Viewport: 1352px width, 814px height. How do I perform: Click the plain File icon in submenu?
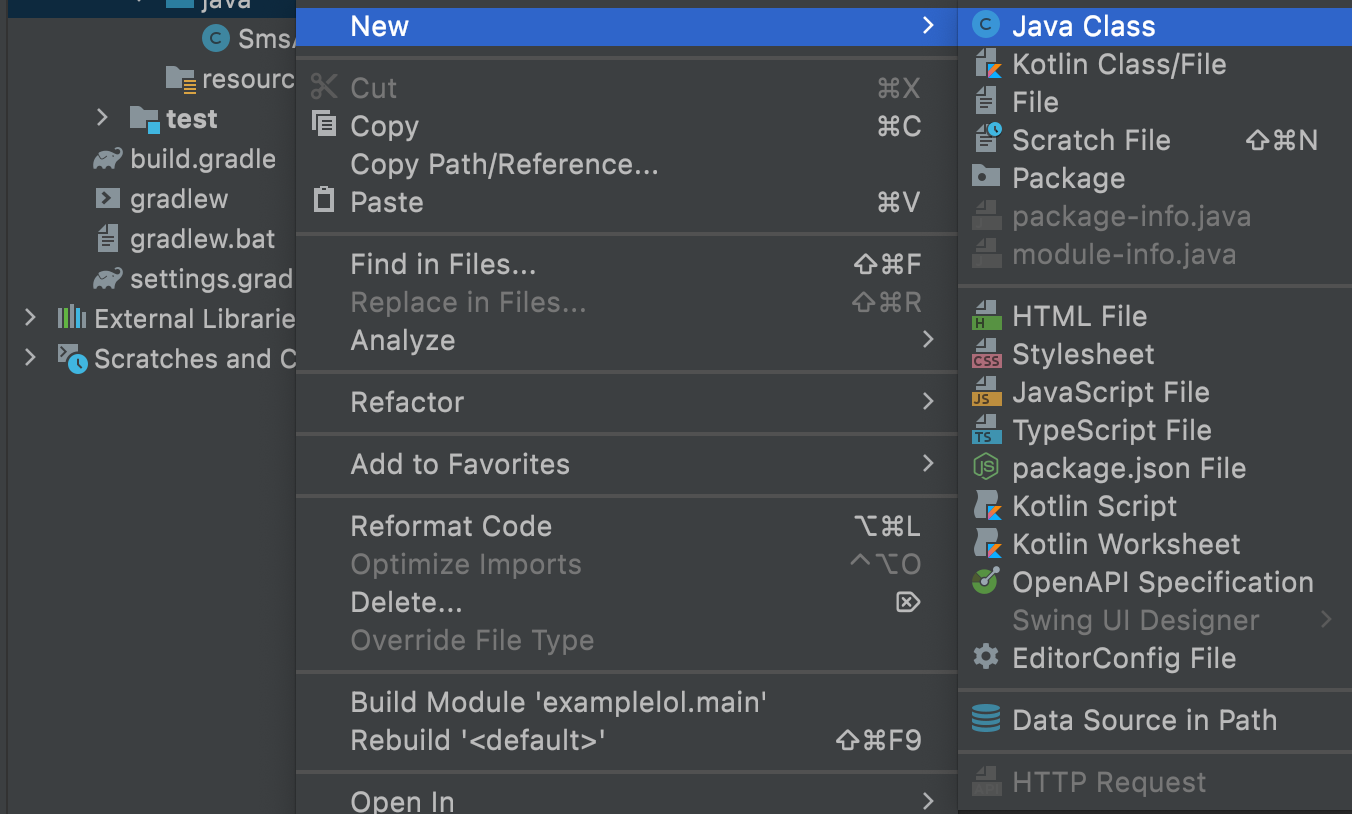click(986, 101)
